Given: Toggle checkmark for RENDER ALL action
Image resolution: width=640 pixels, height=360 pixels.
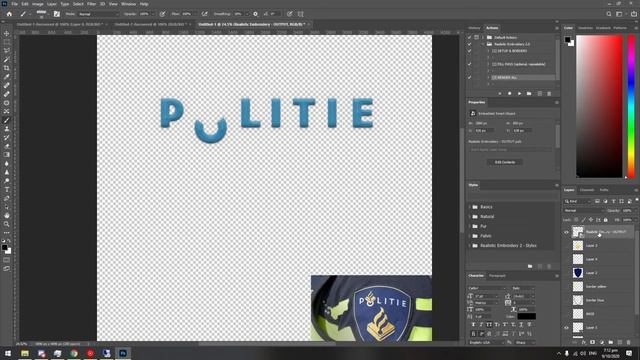Looking at the screenshot, I should coord(469,77).
